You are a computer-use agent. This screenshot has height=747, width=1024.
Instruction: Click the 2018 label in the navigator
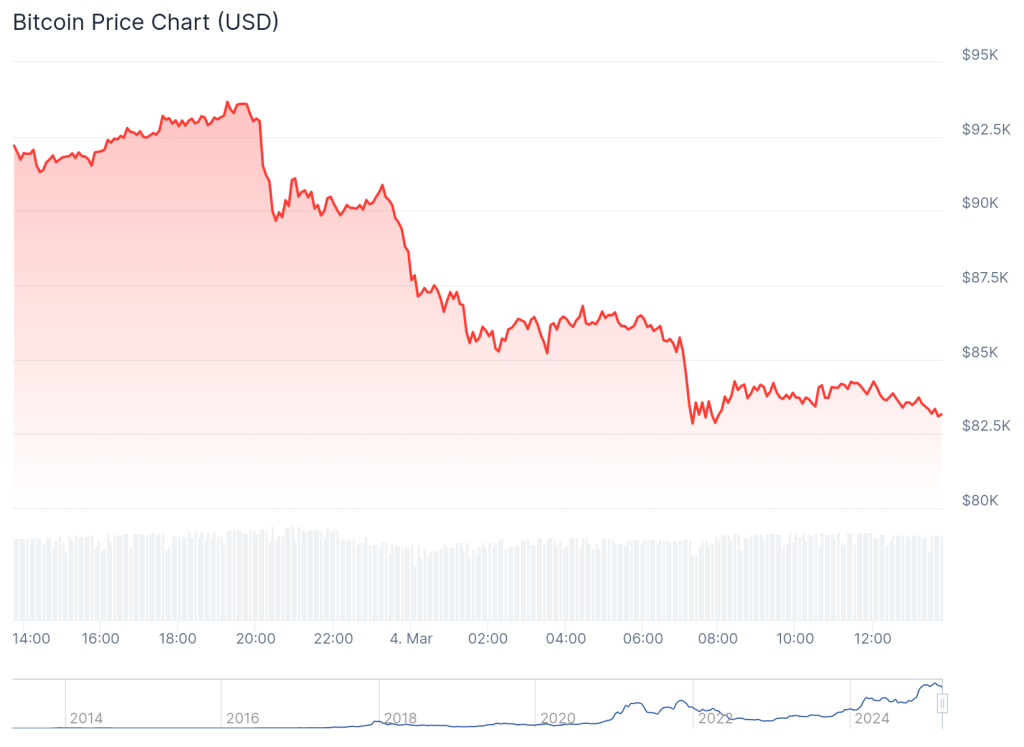[400, 718]
